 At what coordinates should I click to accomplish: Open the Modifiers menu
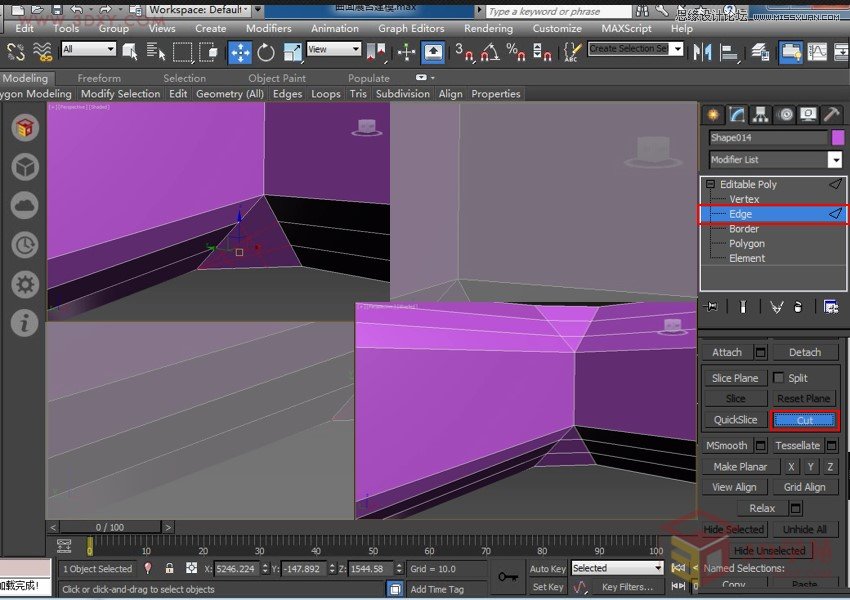(x=268, y=28)
